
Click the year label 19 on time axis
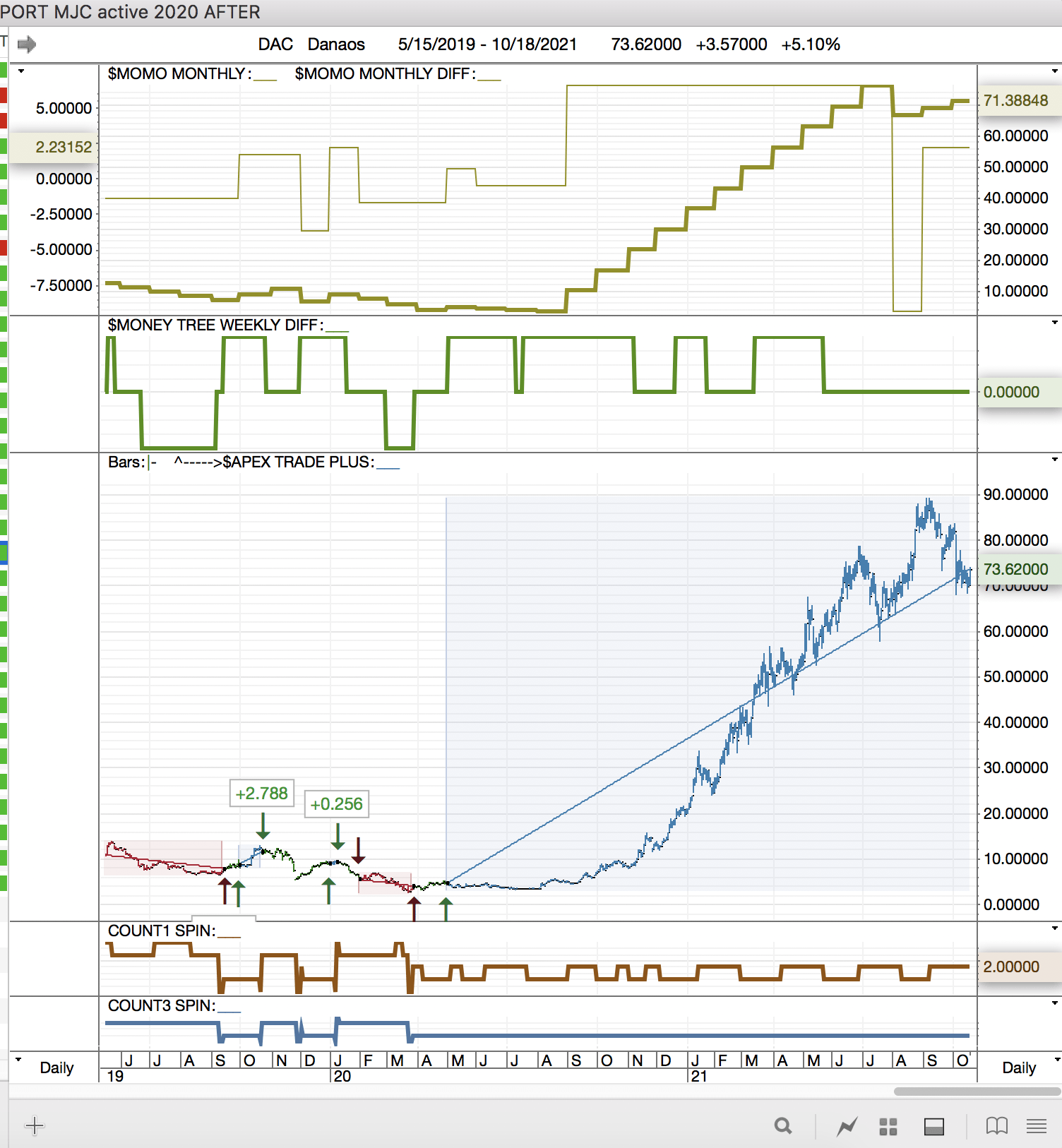tap(115, 1076)
